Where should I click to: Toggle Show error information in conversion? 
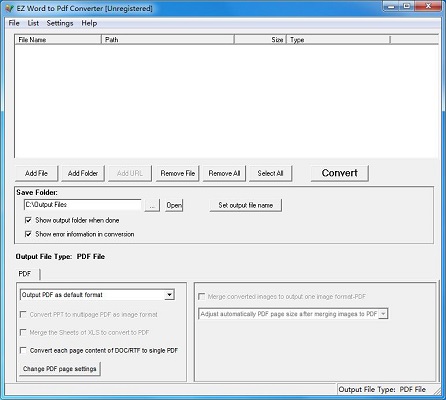pyautogui.click(x=28, y=234)
